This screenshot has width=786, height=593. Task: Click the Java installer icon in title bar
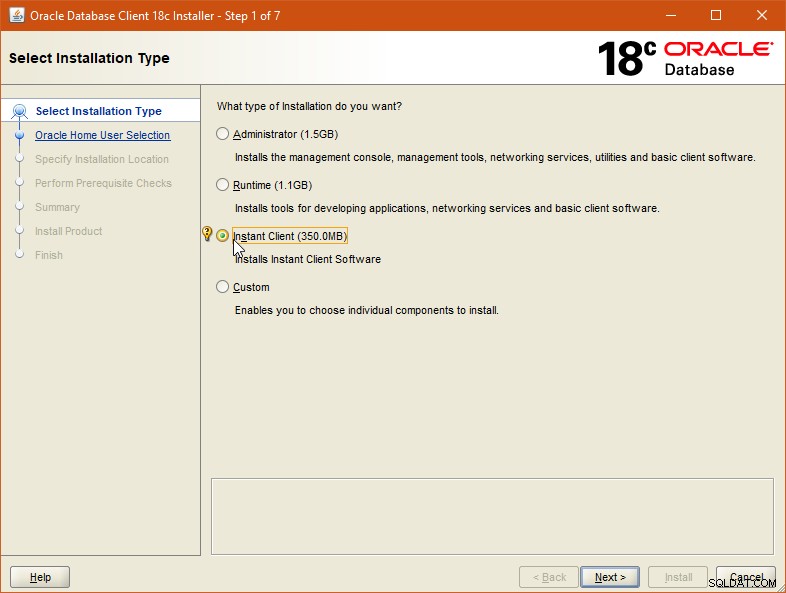click(x=17, y=15)
